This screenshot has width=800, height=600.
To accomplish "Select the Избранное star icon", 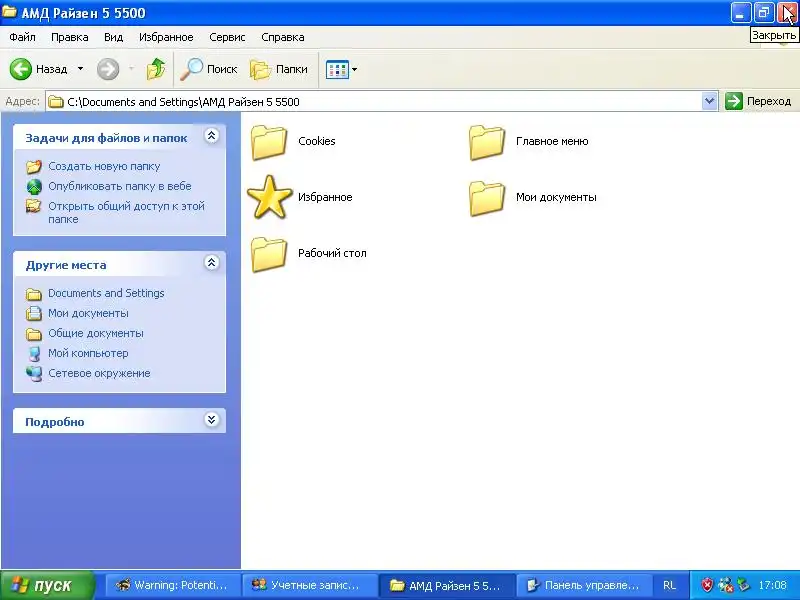I will [x=269, y=197].
